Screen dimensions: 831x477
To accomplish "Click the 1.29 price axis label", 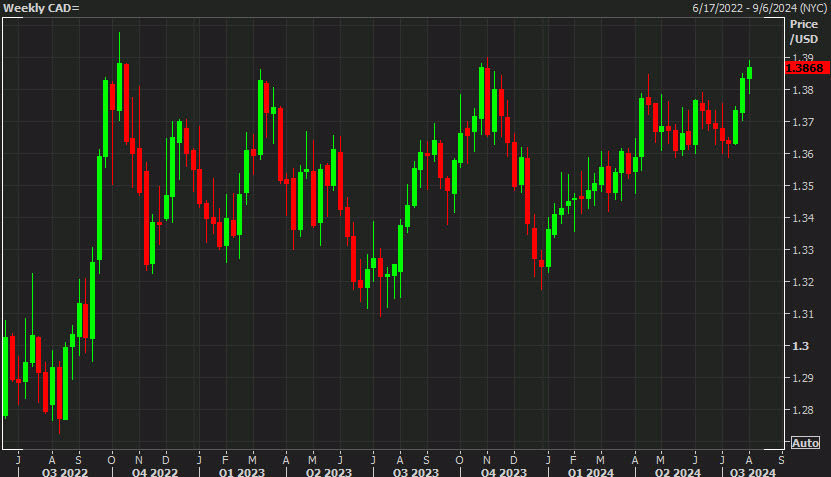I will click(x=802, y=378).
